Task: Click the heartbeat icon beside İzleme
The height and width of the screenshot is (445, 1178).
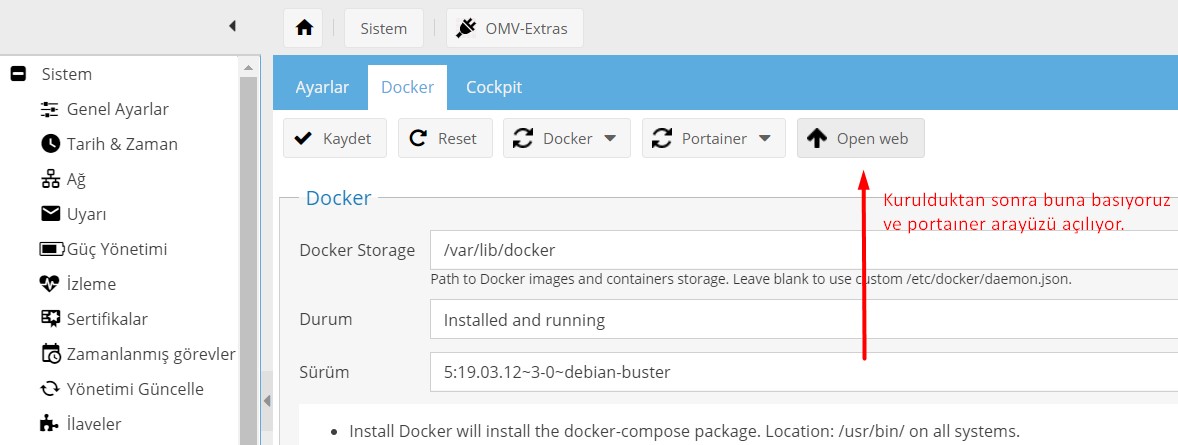Action: pyautogui.click(x=50, y=284)
